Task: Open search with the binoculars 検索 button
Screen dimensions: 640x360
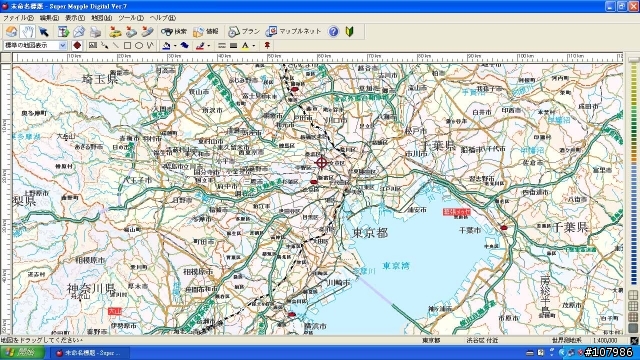Action: [x=173, y=31]
